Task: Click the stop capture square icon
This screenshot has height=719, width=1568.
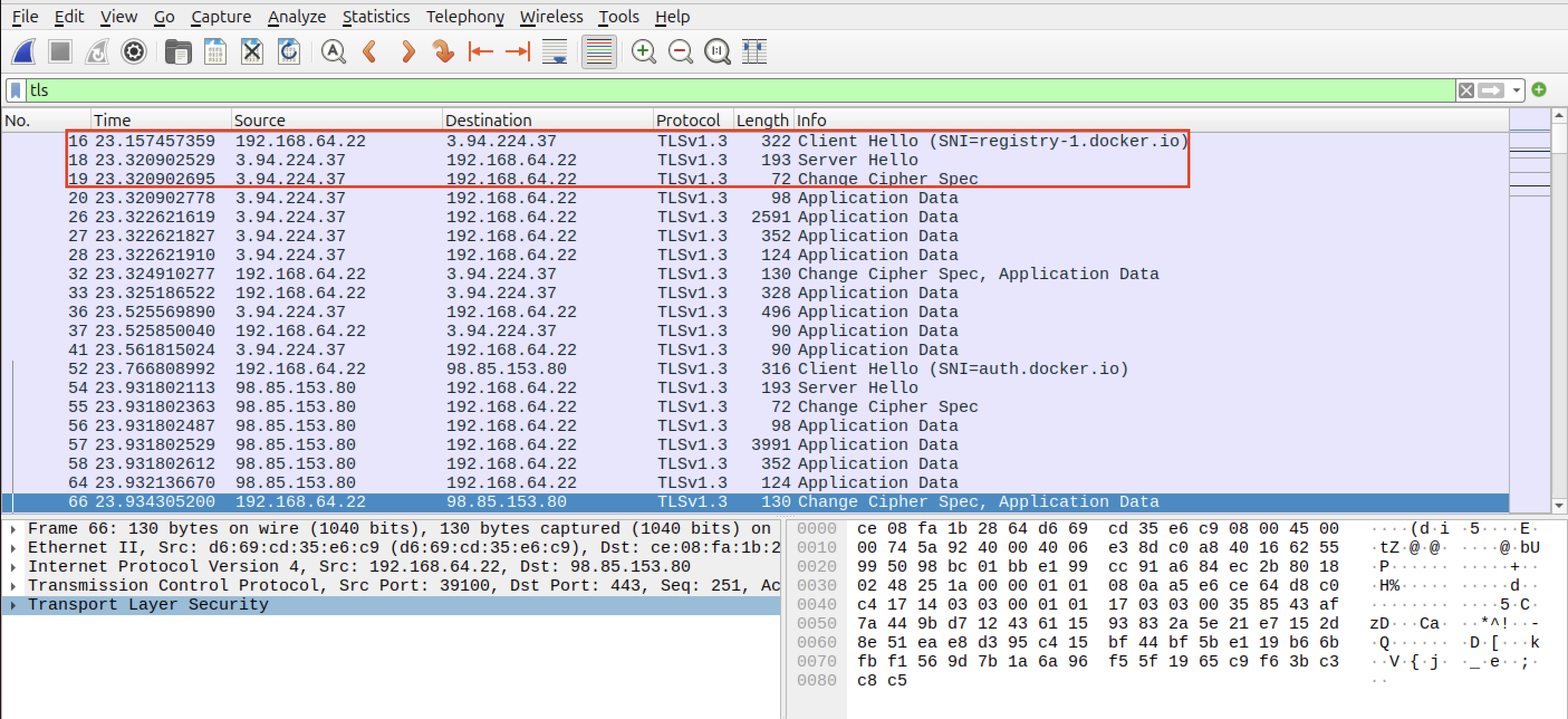Action: [60, 52]
